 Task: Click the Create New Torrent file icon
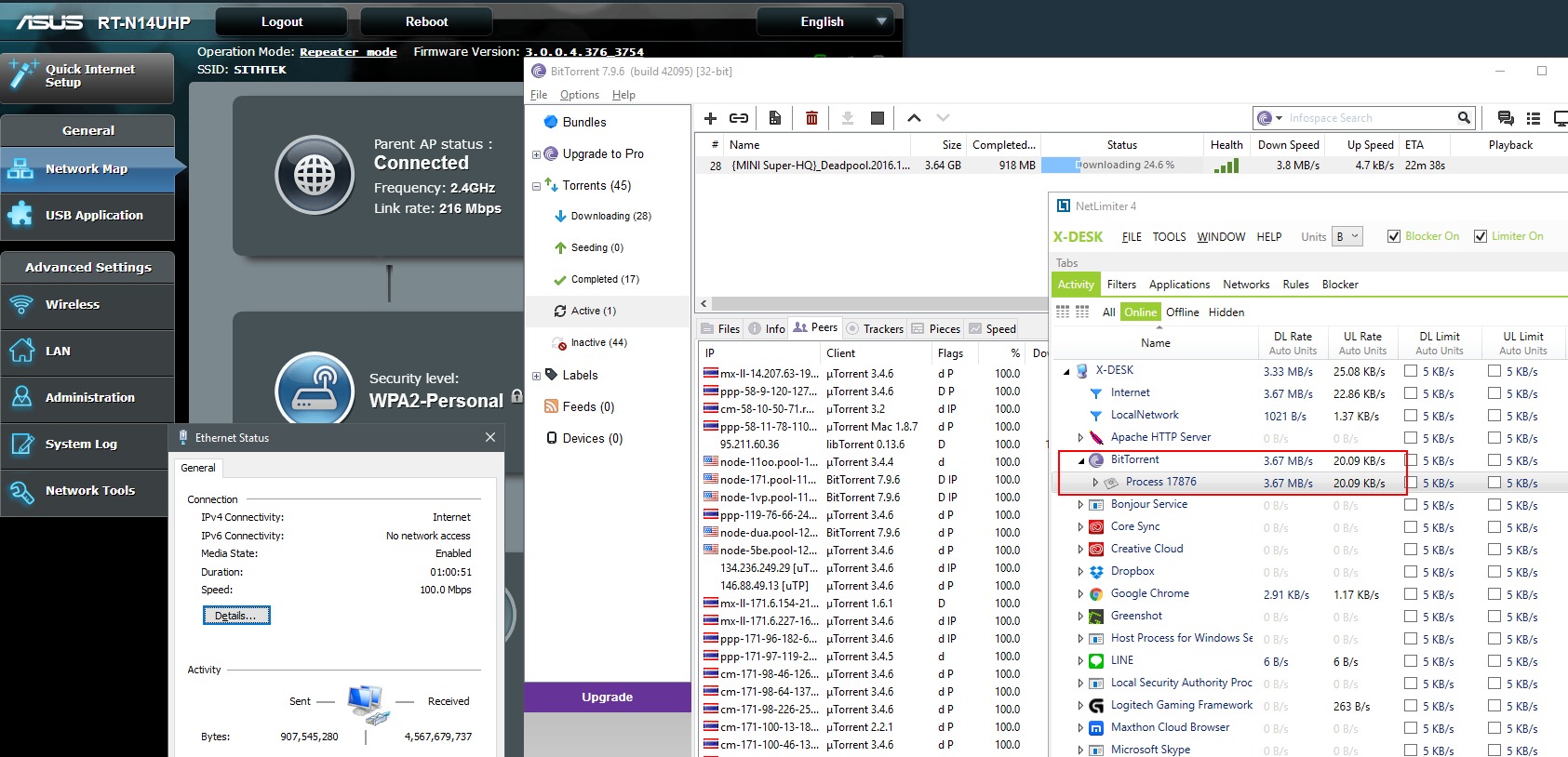click(x=774, y=118)
